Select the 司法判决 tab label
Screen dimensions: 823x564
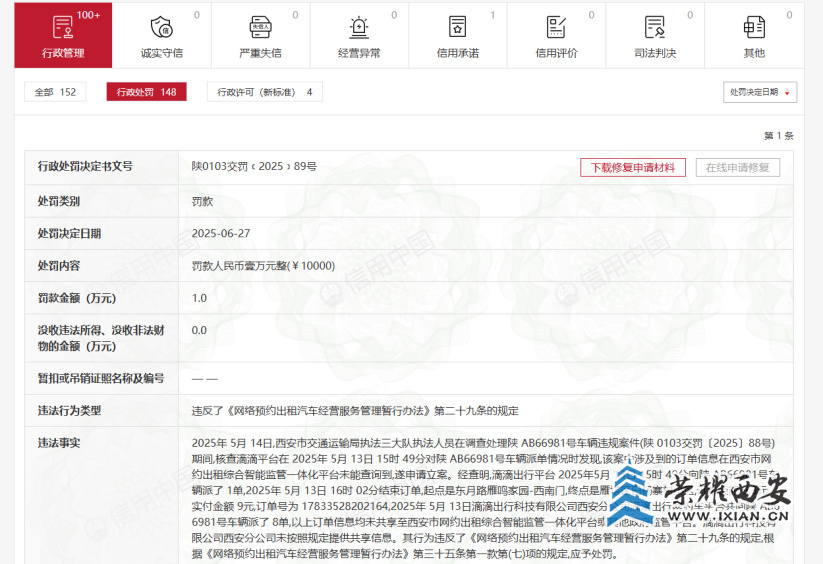point(655,53)
